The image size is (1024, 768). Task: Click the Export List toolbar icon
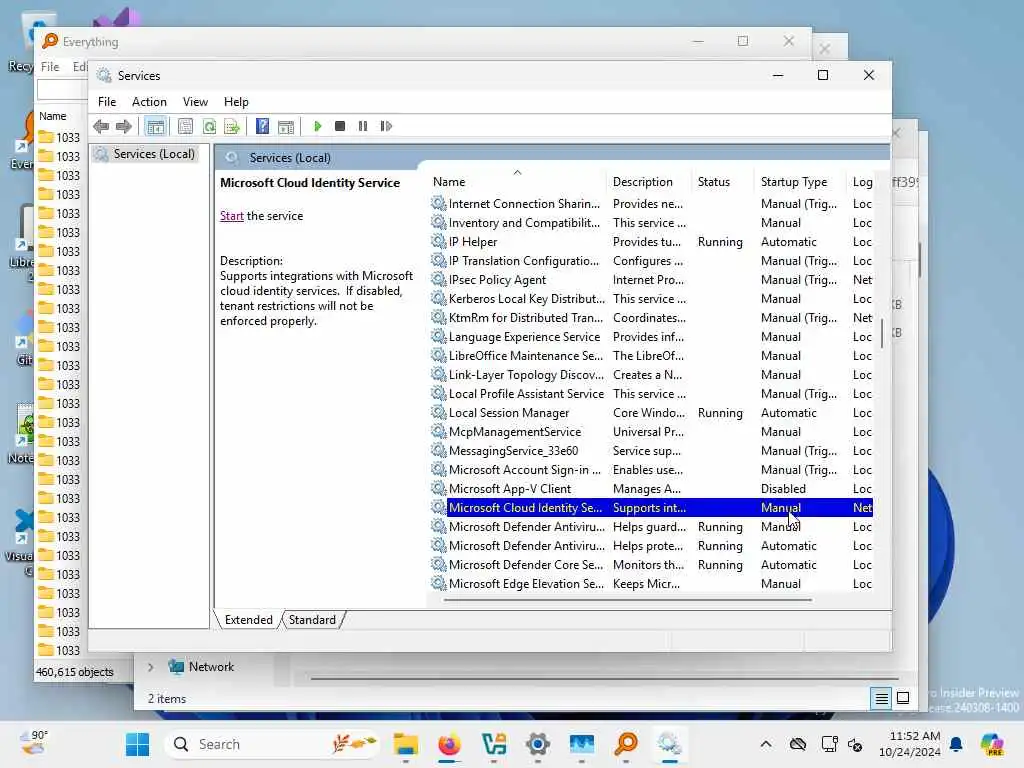(232, 126)
